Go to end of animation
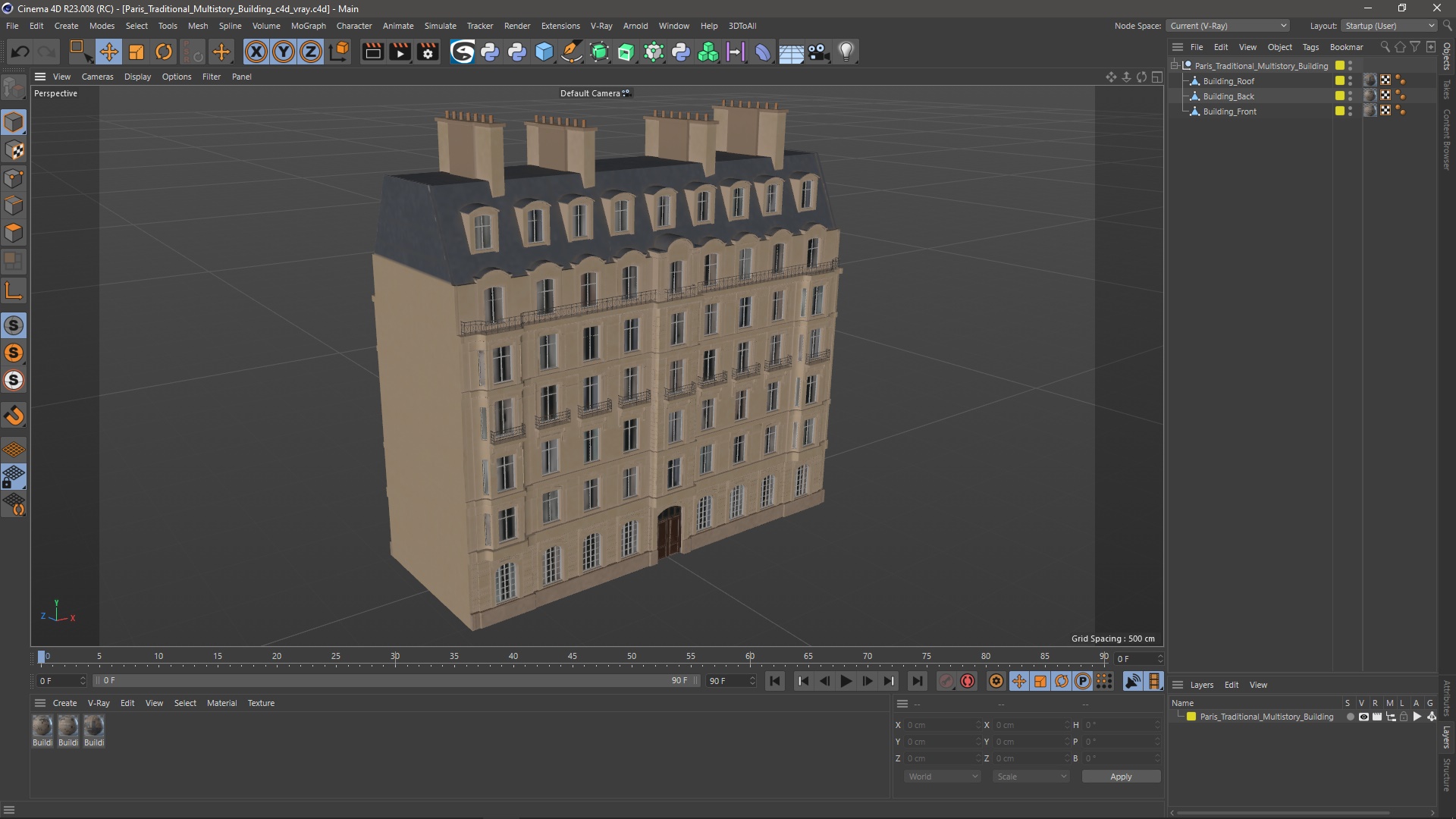Screen dimensions: 1456x819 917,681
